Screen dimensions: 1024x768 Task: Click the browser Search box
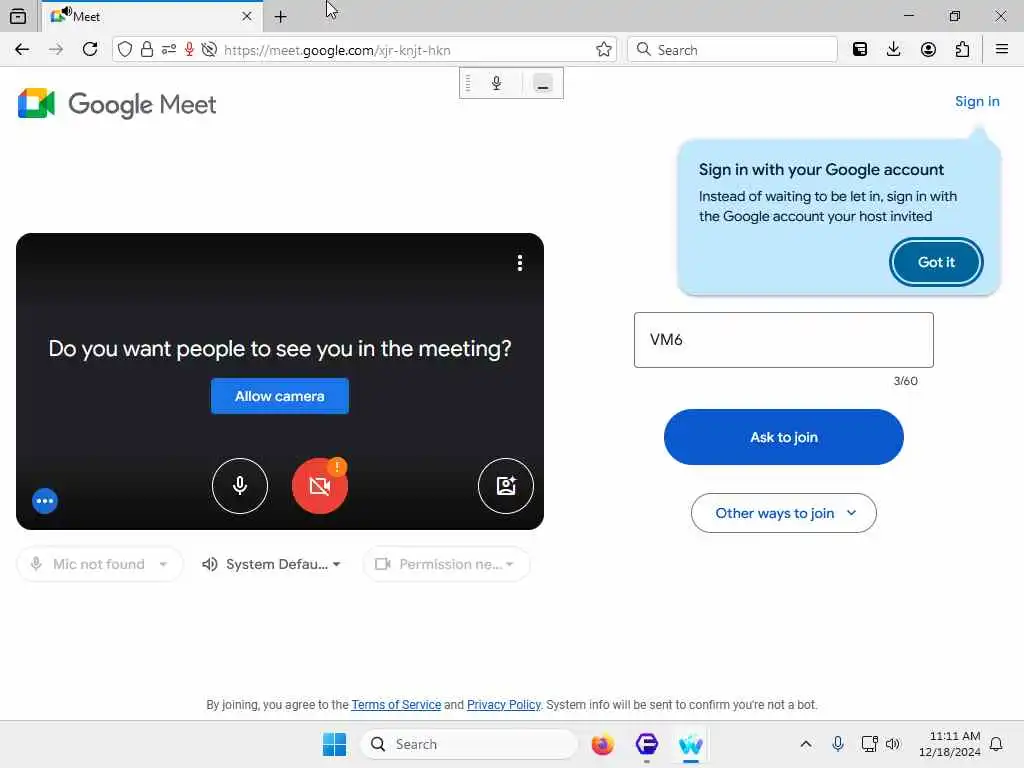[732, 50]
